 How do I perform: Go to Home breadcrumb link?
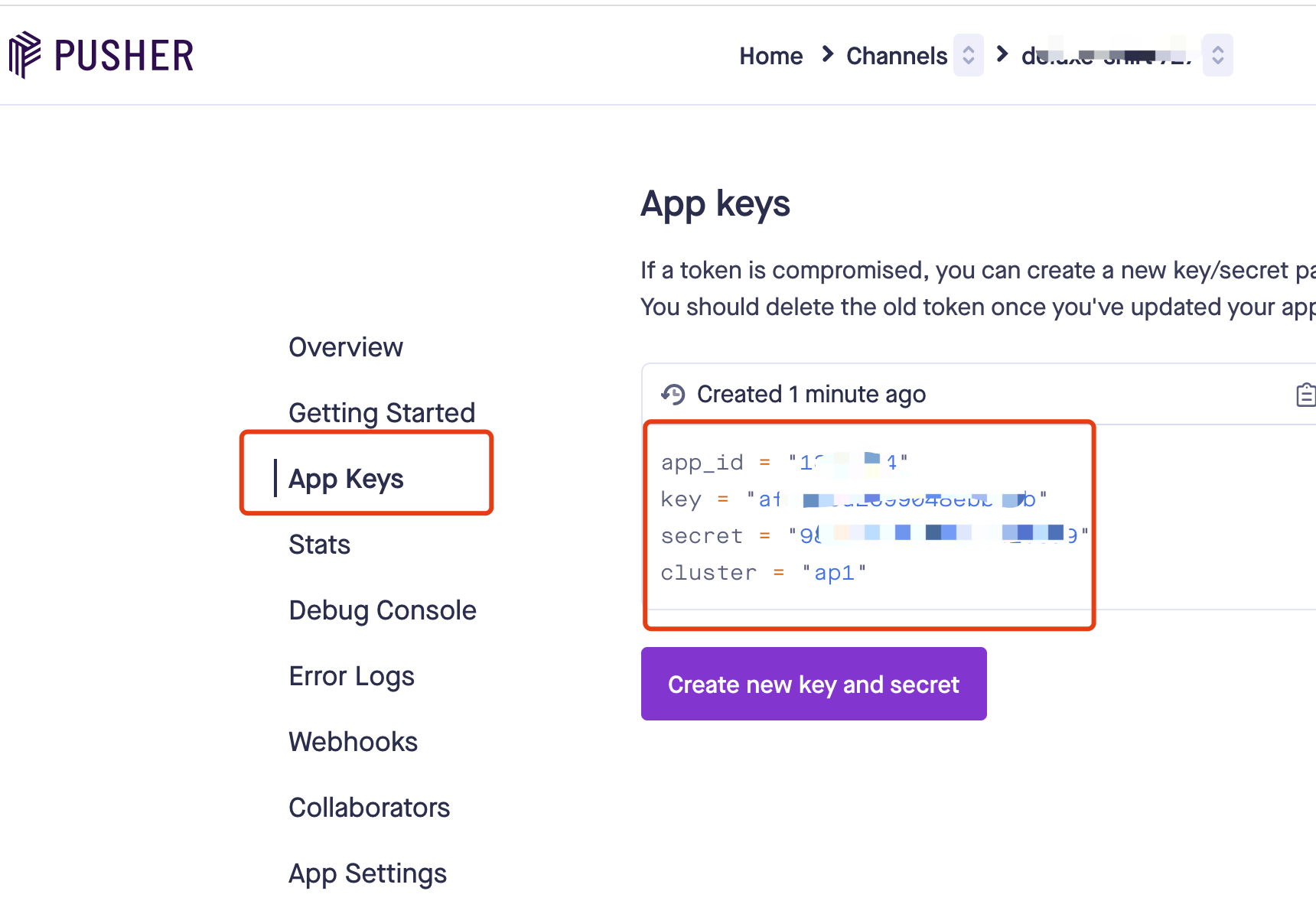[x=770, y=56]
